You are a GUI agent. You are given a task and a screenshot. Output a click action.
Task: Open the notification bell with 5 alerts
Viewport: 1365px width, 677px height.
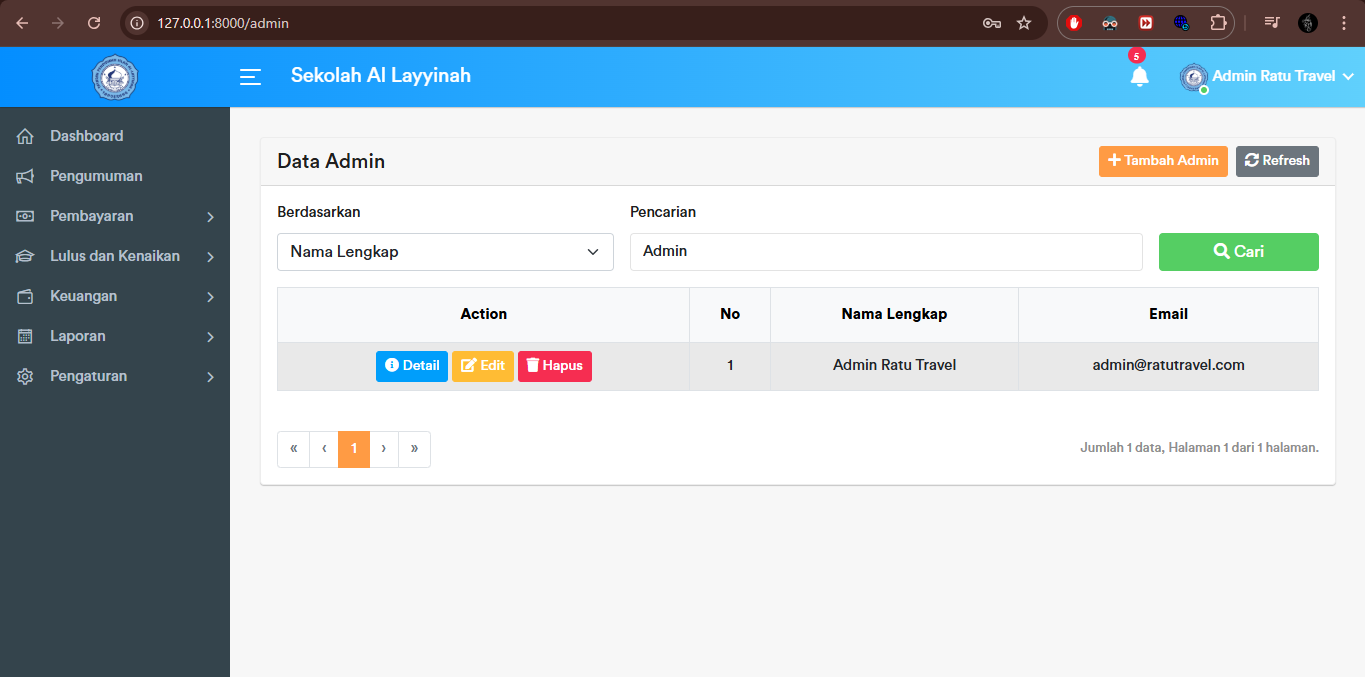click(1139, 75)
